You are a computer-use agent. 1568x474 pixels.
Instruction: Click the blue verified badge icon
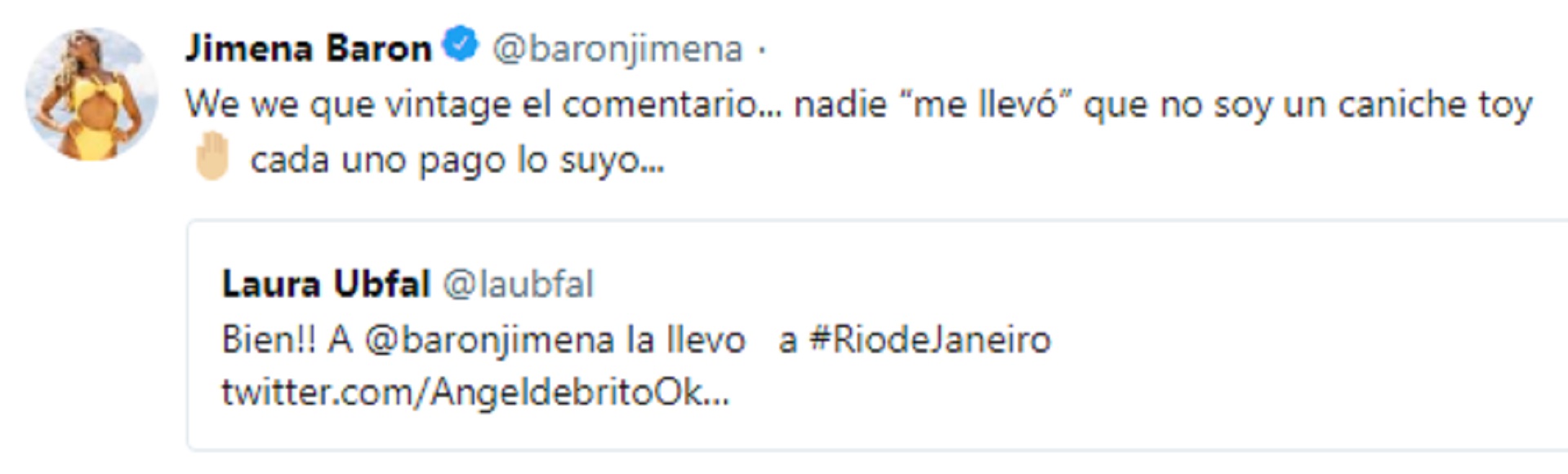click(x=461, y=44)
